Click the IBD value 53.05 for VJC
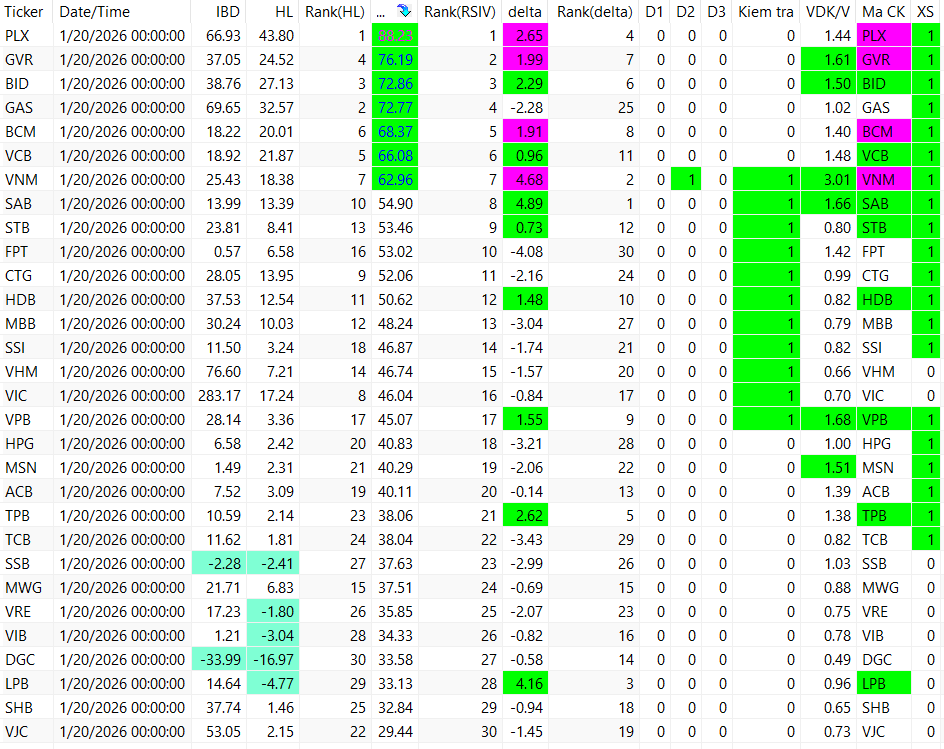This screenshot has width=944, height=749. pos(223,732)
